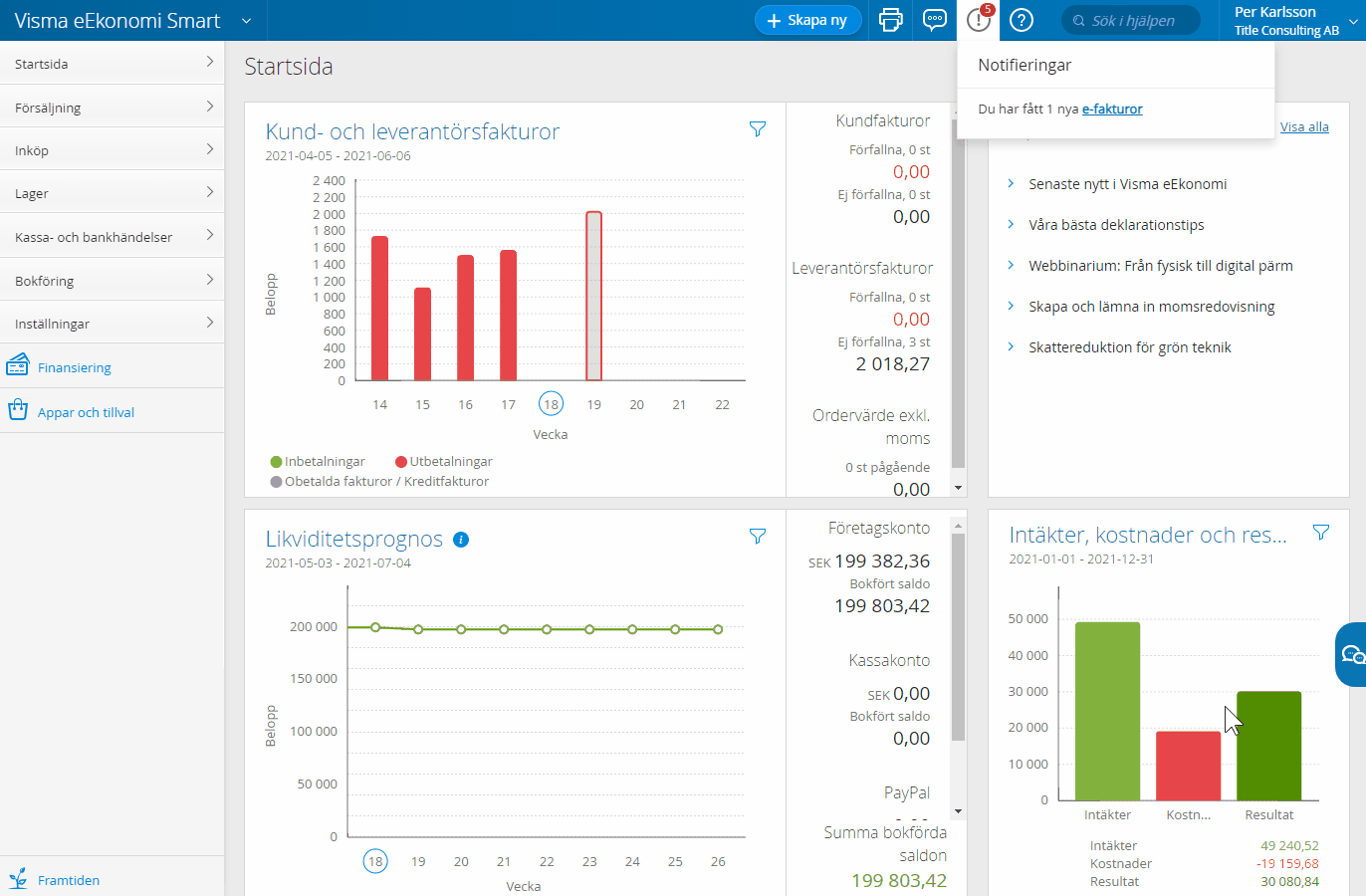The width and height of the screenshot is (1366, 896).
Task: Toggle Obetalda fakturor / Kreditfakturor legend
Action: tap(379, 482)
